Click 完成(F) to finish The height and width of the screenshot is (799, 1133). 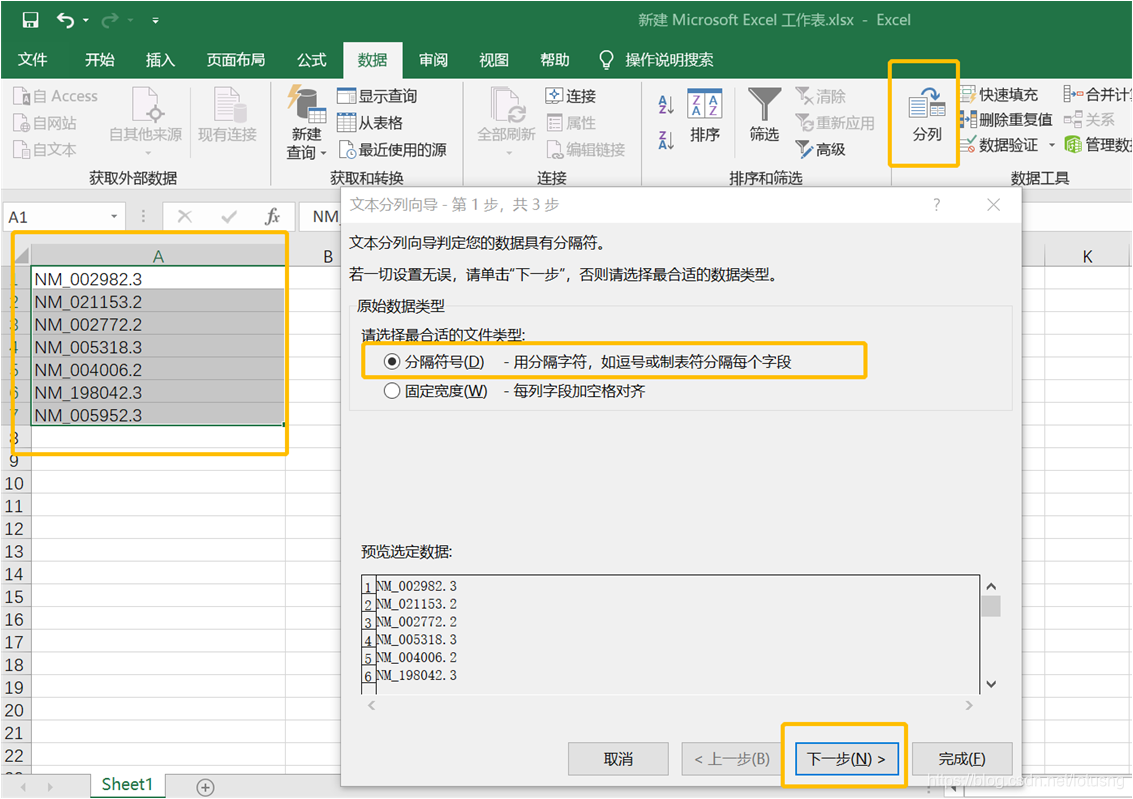[x=962, y=759]
